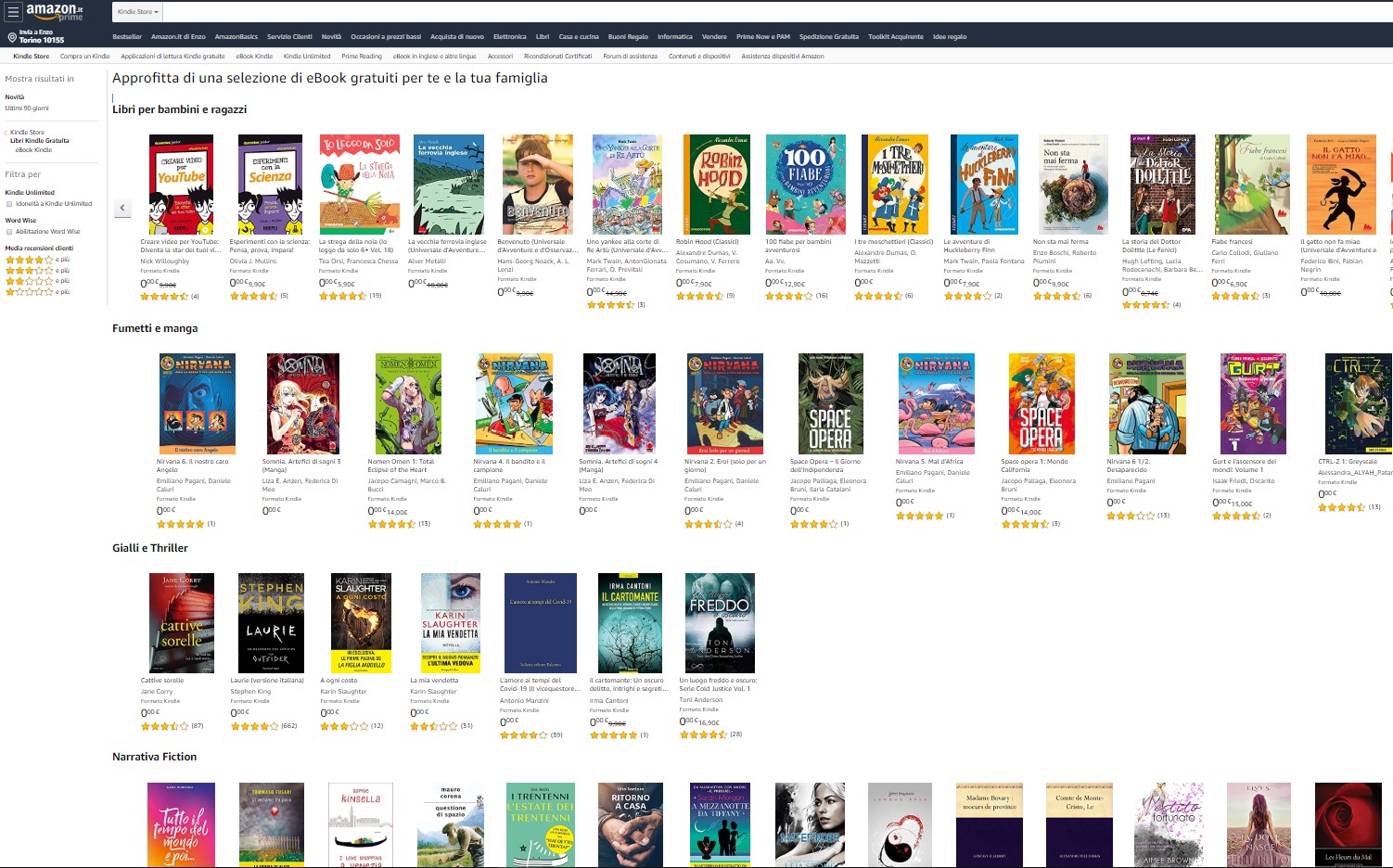Open the Cattive sorelle book title link

(x=162, y=681)
